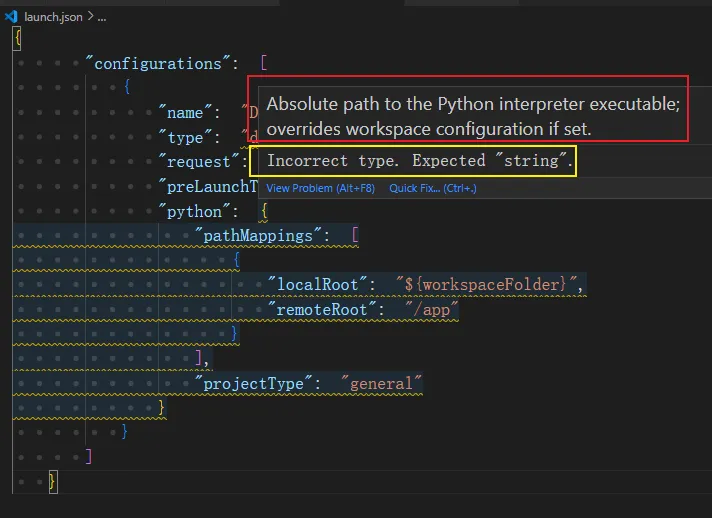
Task: Click the final closing brace of the file
Action: click(x=53, y=481)
